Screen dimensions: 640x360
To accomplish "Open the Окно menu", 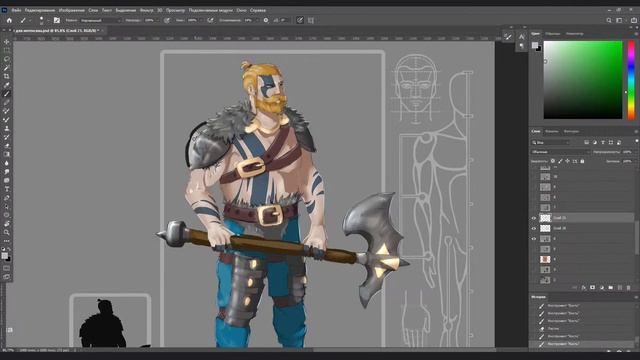I will click(x=241, y=10).
